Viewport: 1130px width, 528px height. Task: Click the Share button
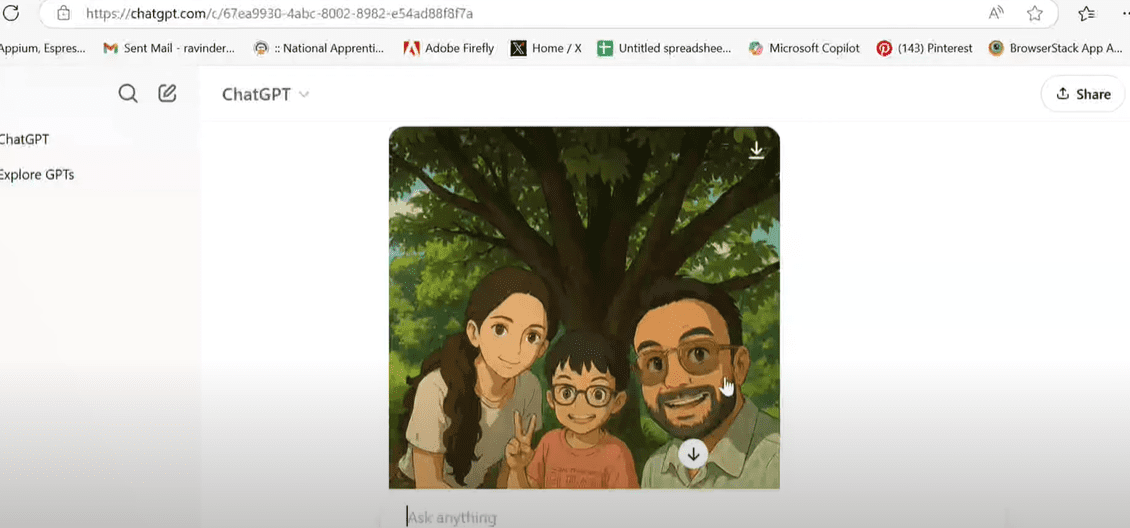[x=1083, y=94]
